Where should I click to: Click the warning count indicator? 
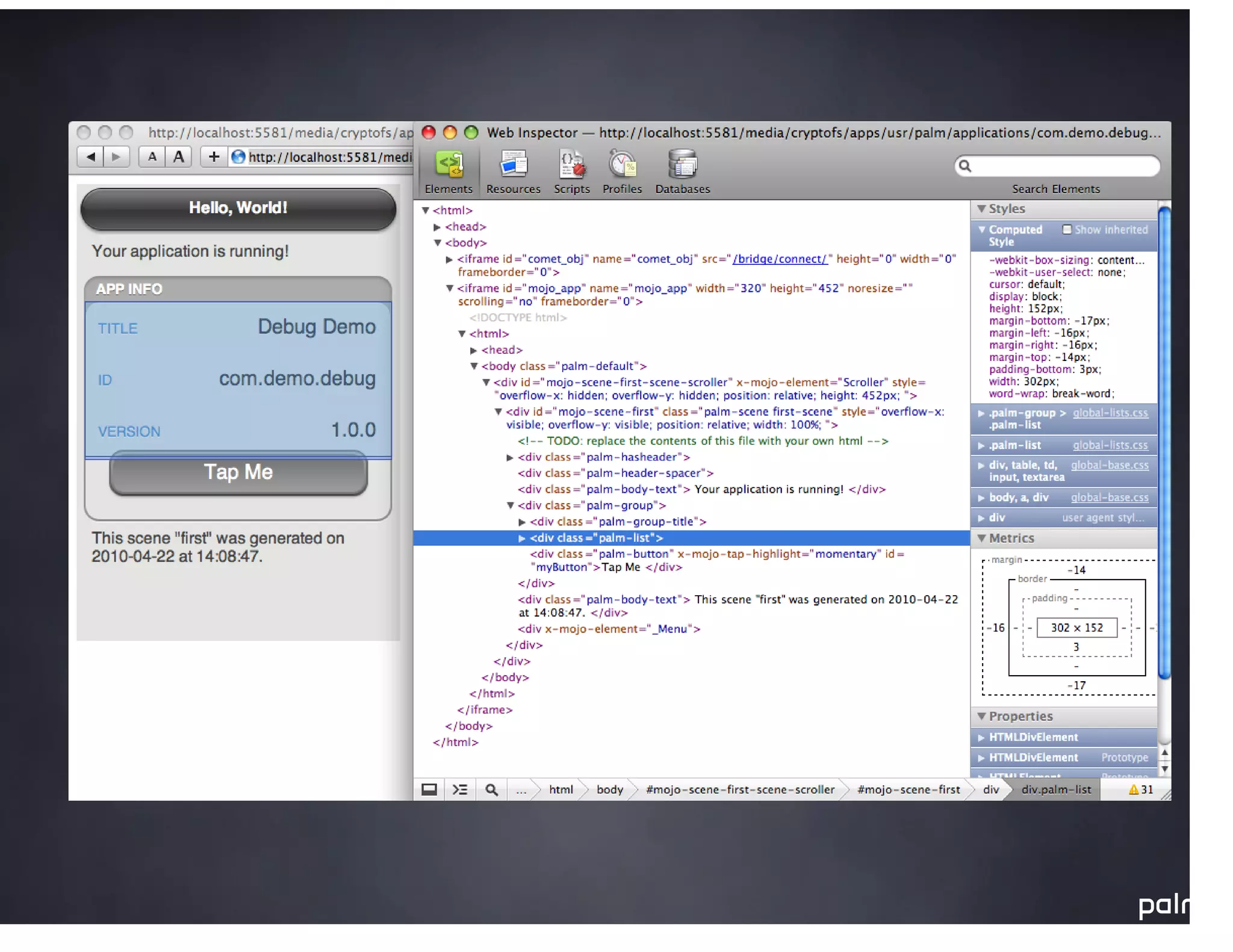point(1141,789)
